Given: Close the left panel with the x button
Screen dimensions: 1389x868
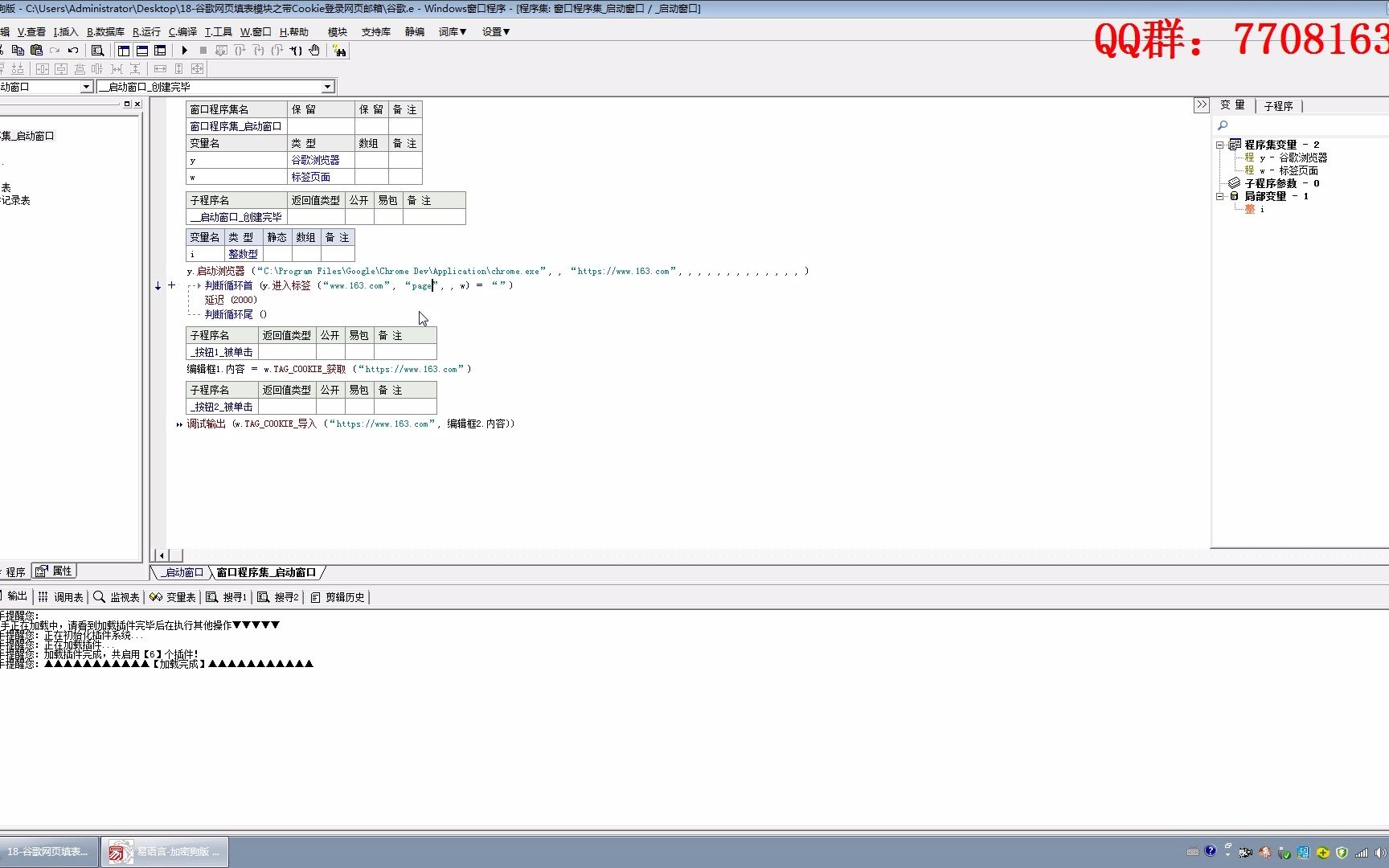Looking at the screenshot, I should pos(137,104).
